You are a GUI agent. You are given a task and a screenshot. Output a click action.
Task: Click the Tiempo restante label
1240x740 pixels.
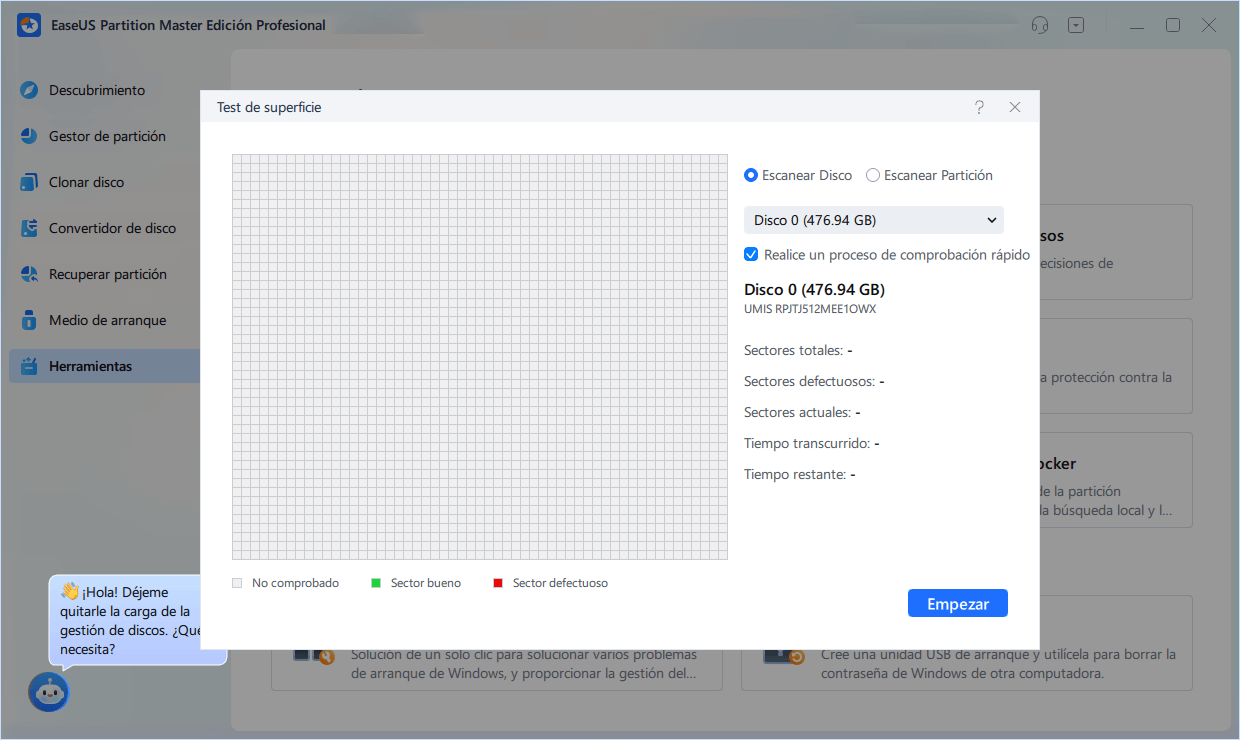pos(795,475)
